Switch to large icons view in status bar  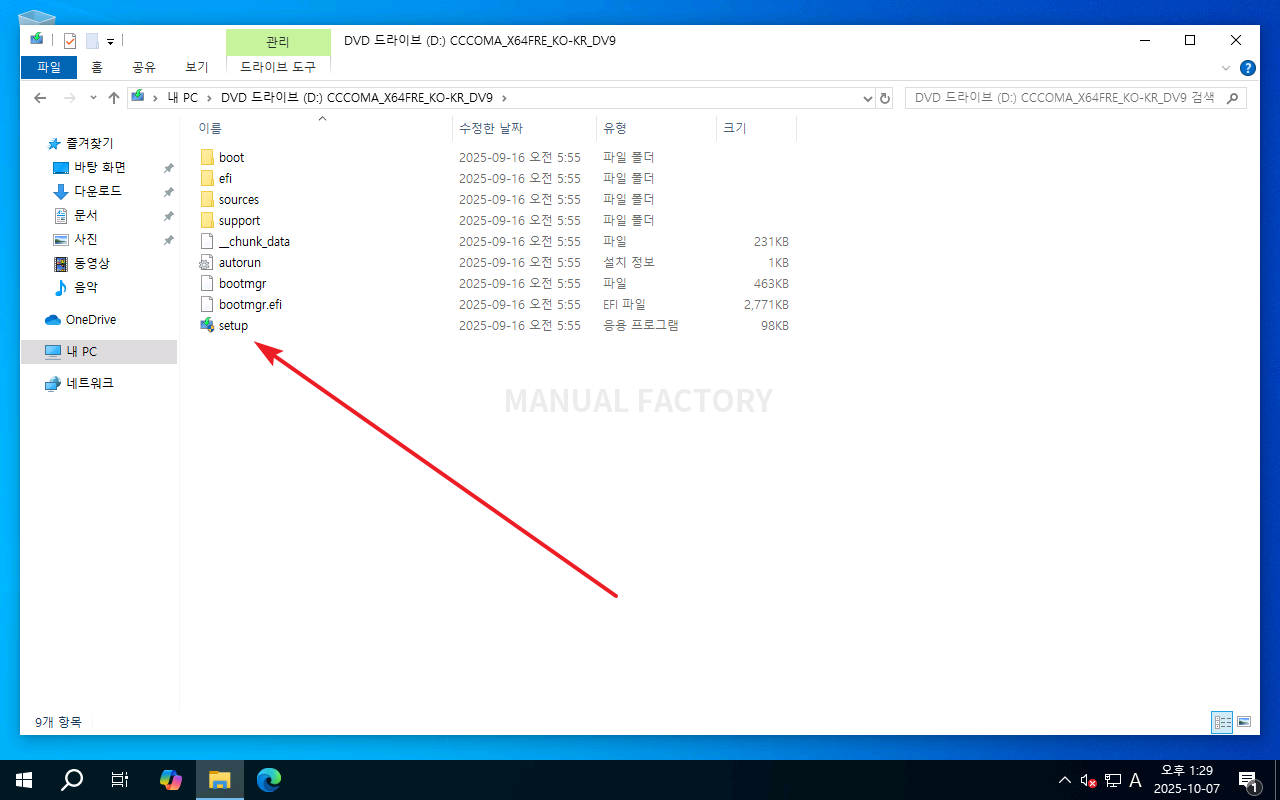1244,721
